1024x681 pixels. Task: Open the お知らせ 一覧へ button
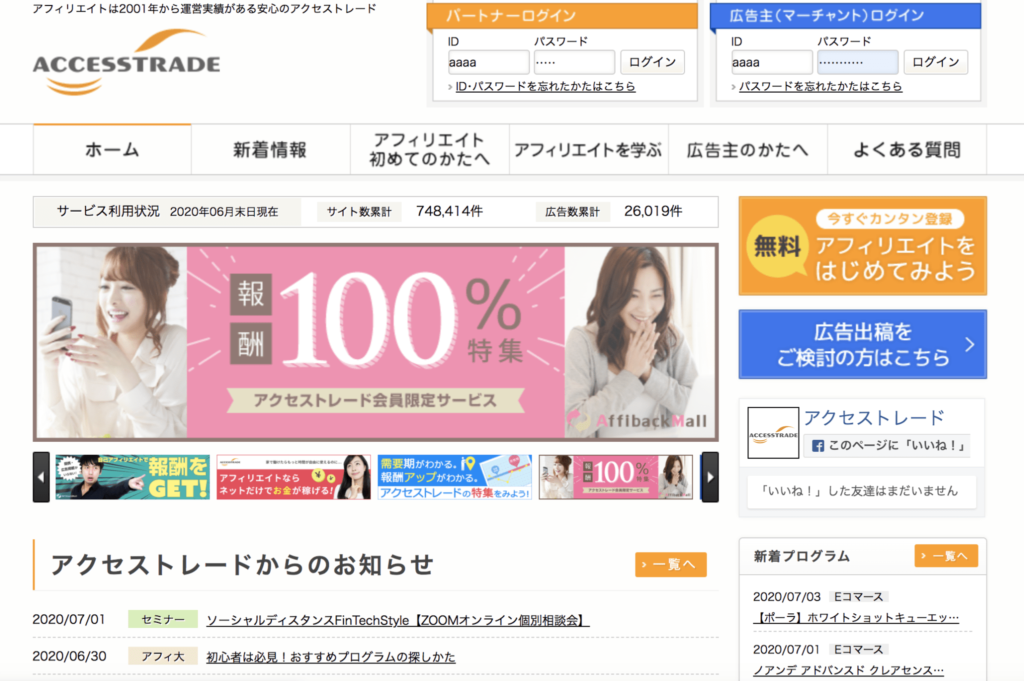671,565
